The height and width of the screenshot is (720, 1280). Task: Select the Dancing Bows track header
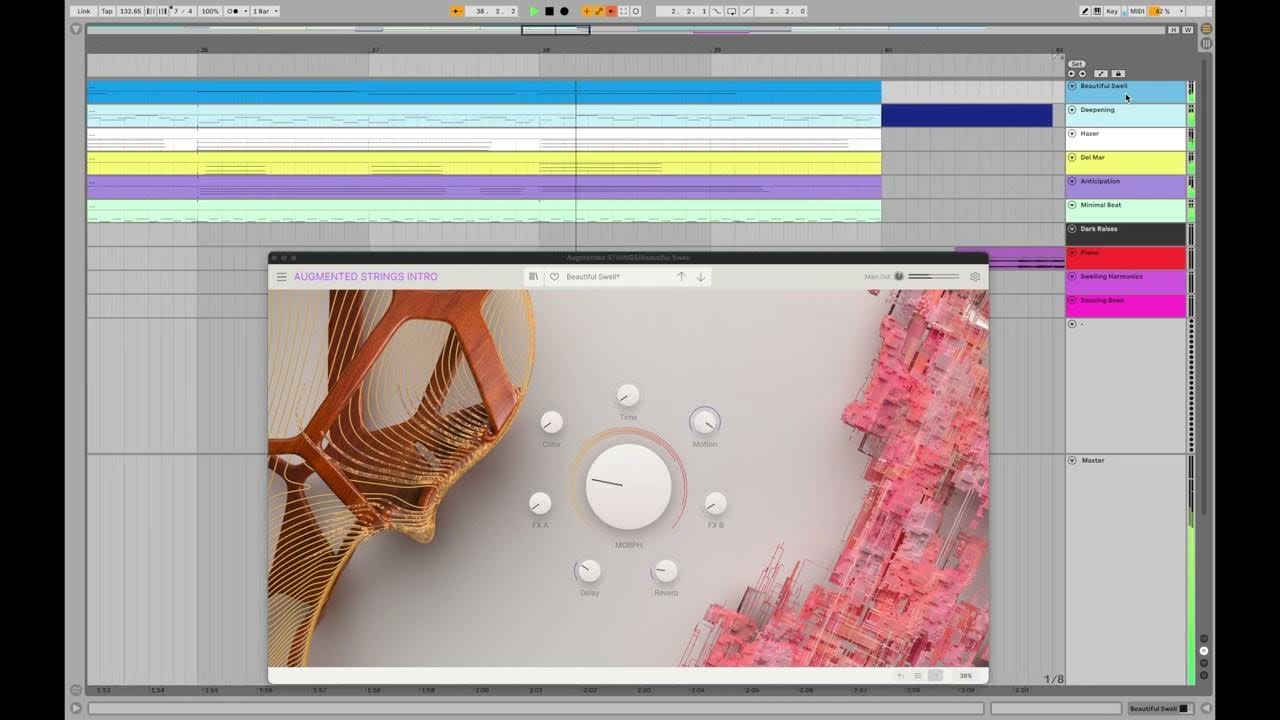pos(1126,306)
